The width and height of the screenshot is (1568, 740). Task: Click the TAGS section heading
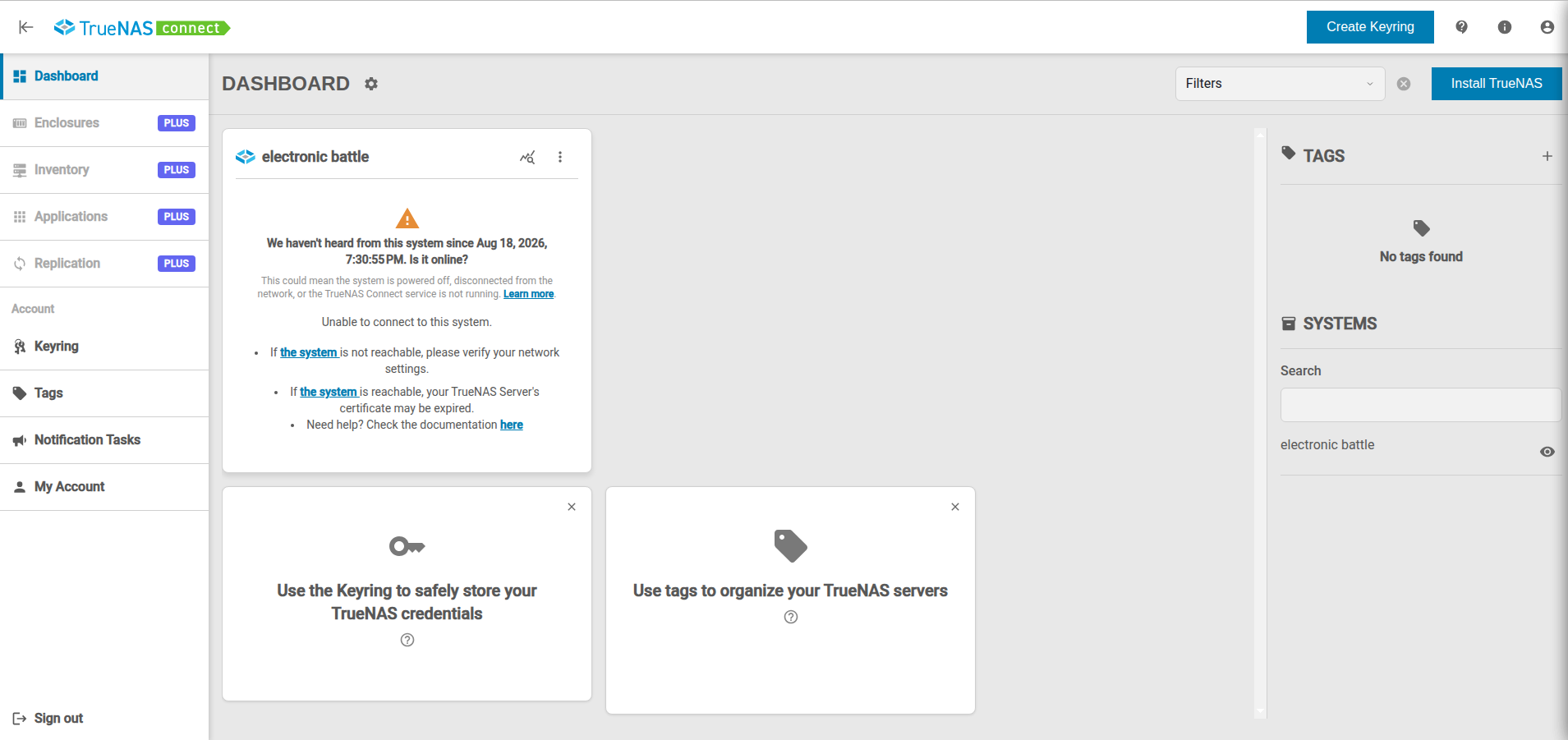click(x=1324, y=156)
